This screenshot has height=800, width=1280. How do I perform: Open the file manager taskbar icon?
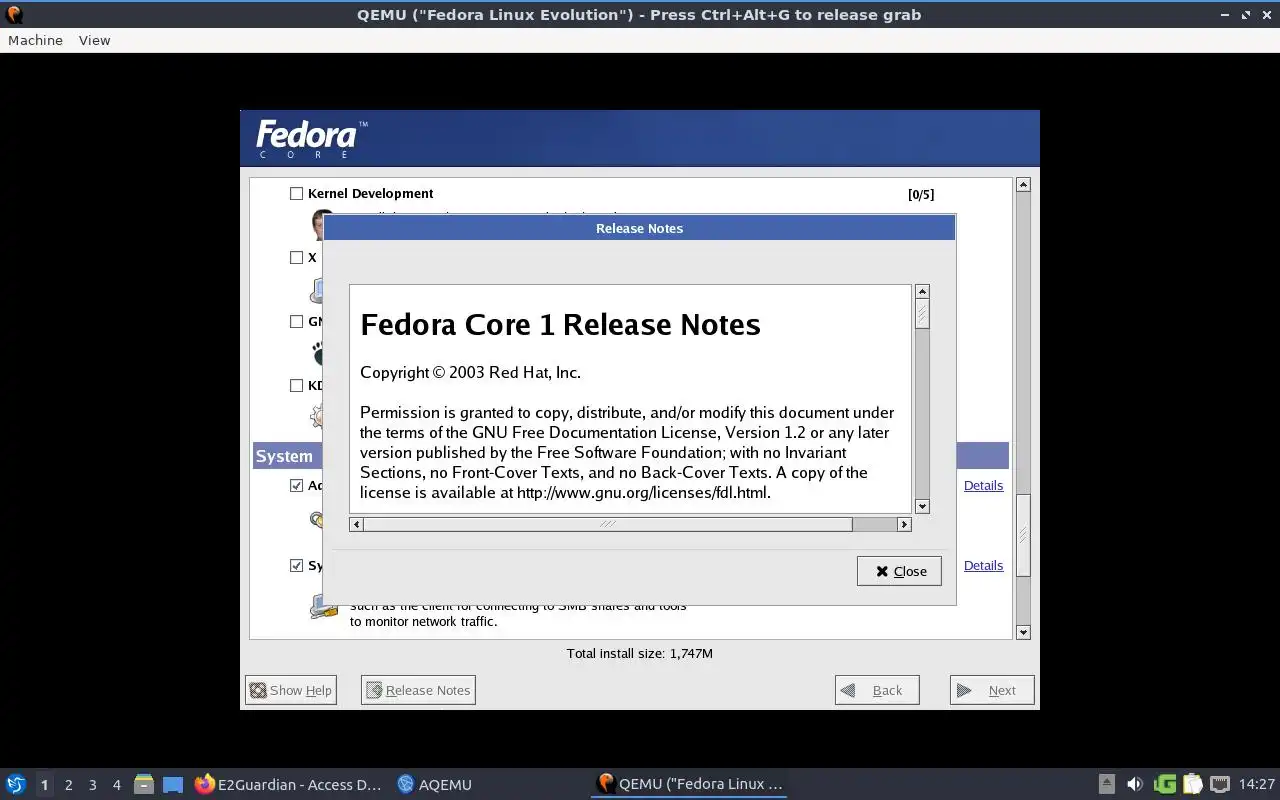click(144, 784)
